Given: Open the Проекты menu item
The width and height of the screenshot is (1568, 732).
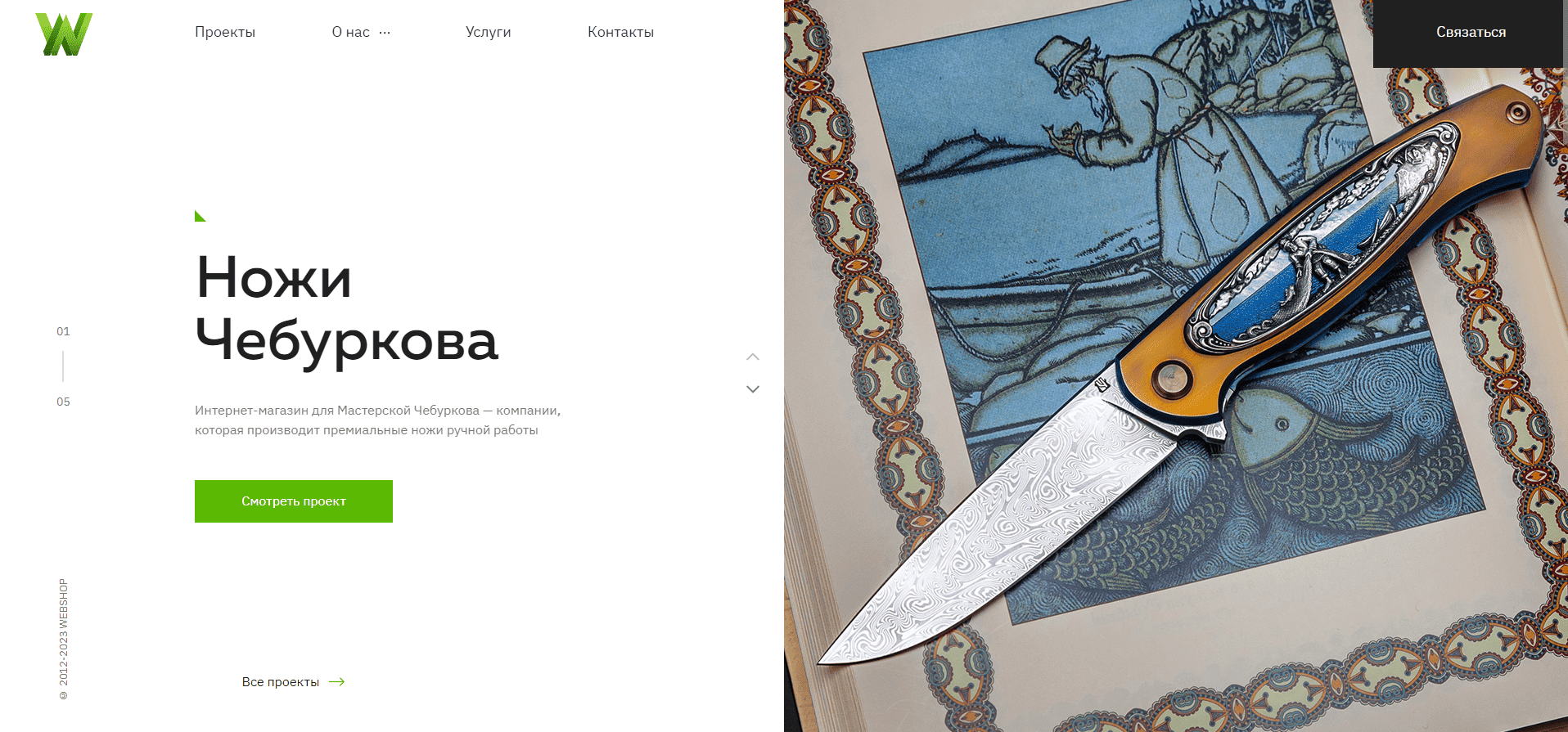Looking at the screenshot, I should click(x=225, y=32).
